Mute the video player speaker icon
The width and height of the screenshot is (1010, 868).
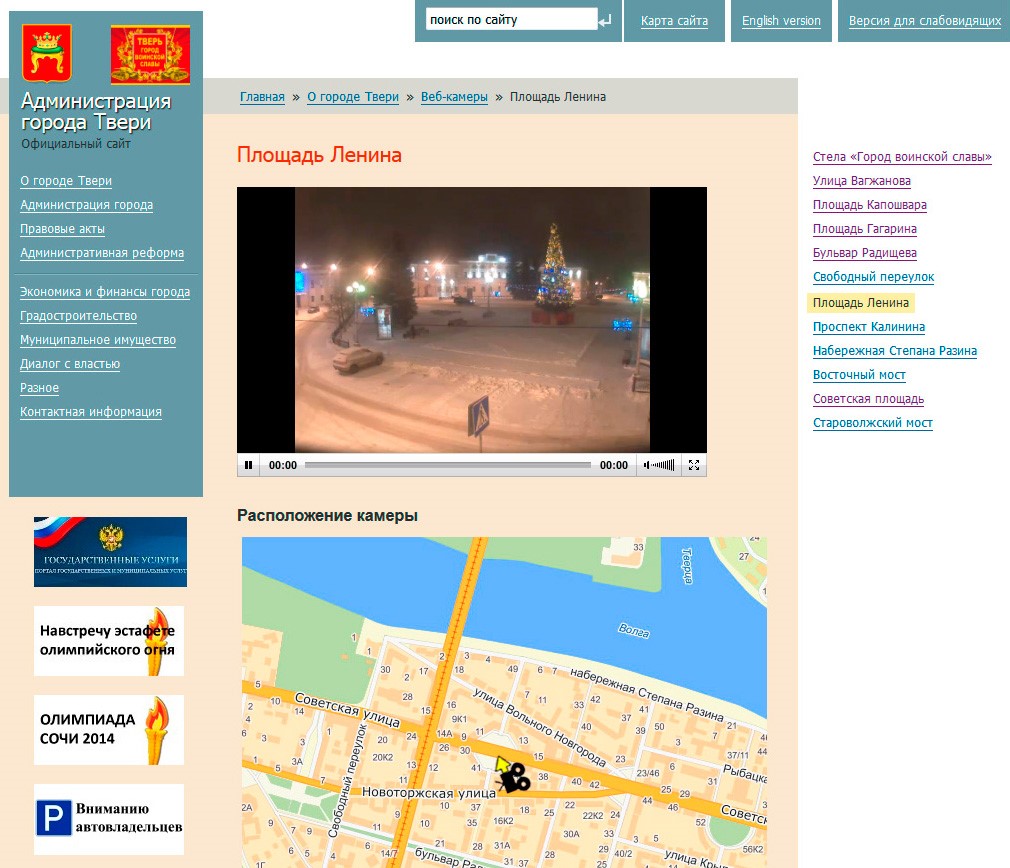647,465
